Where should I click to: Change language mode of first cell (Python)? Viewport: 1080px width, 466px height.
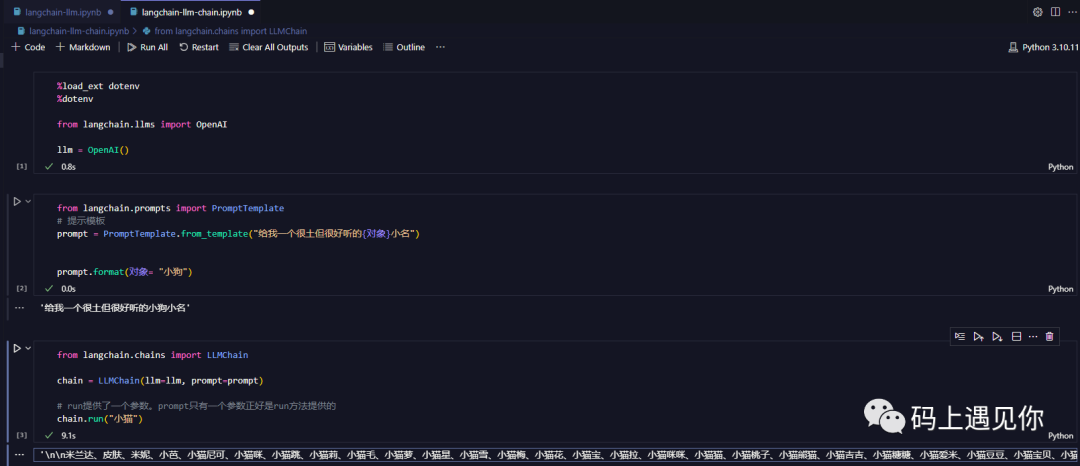pyautogui.click(x=1061, y=167)
